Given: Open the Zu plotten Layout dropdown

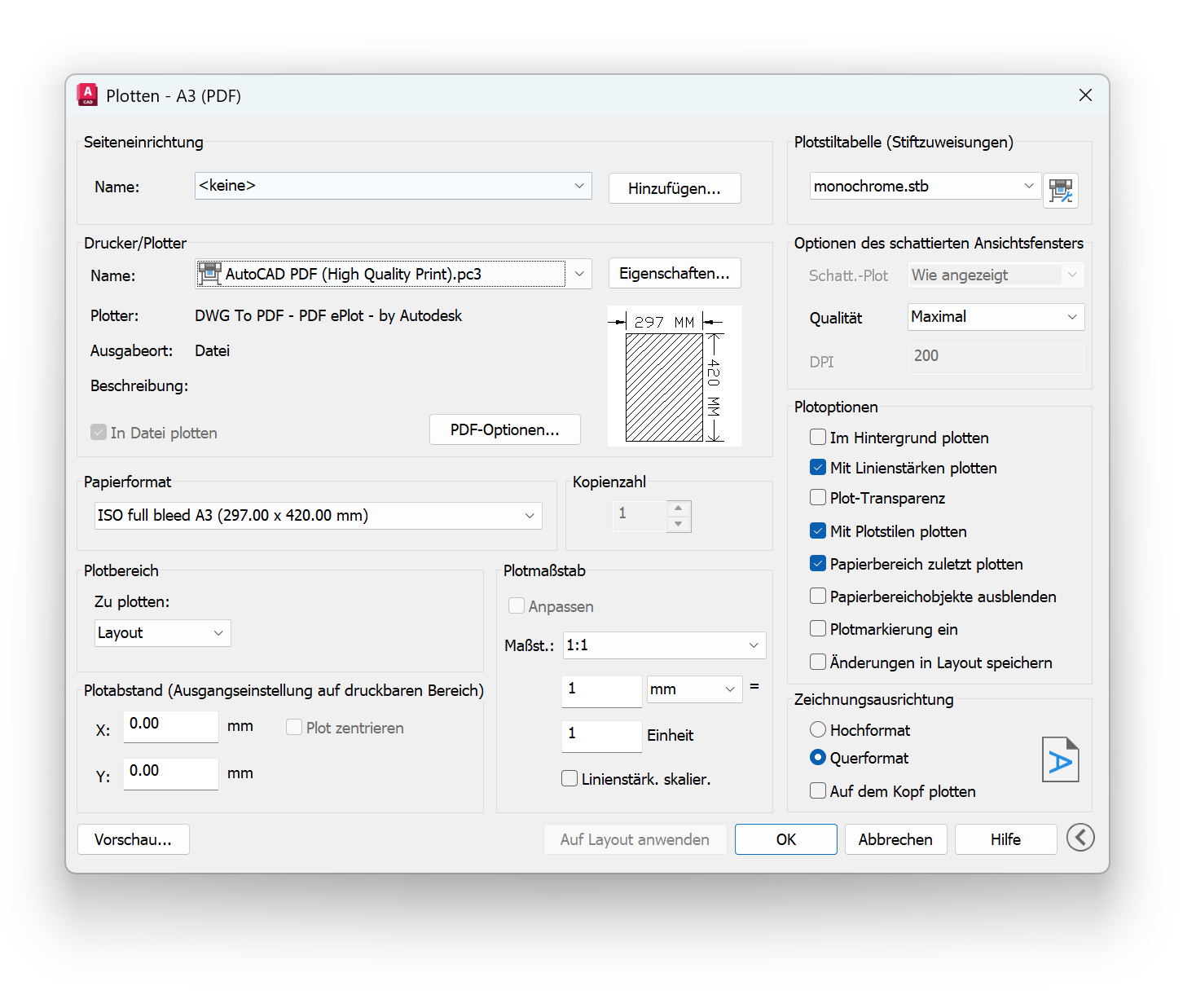Looking at the screenshot, I should 163,633.
